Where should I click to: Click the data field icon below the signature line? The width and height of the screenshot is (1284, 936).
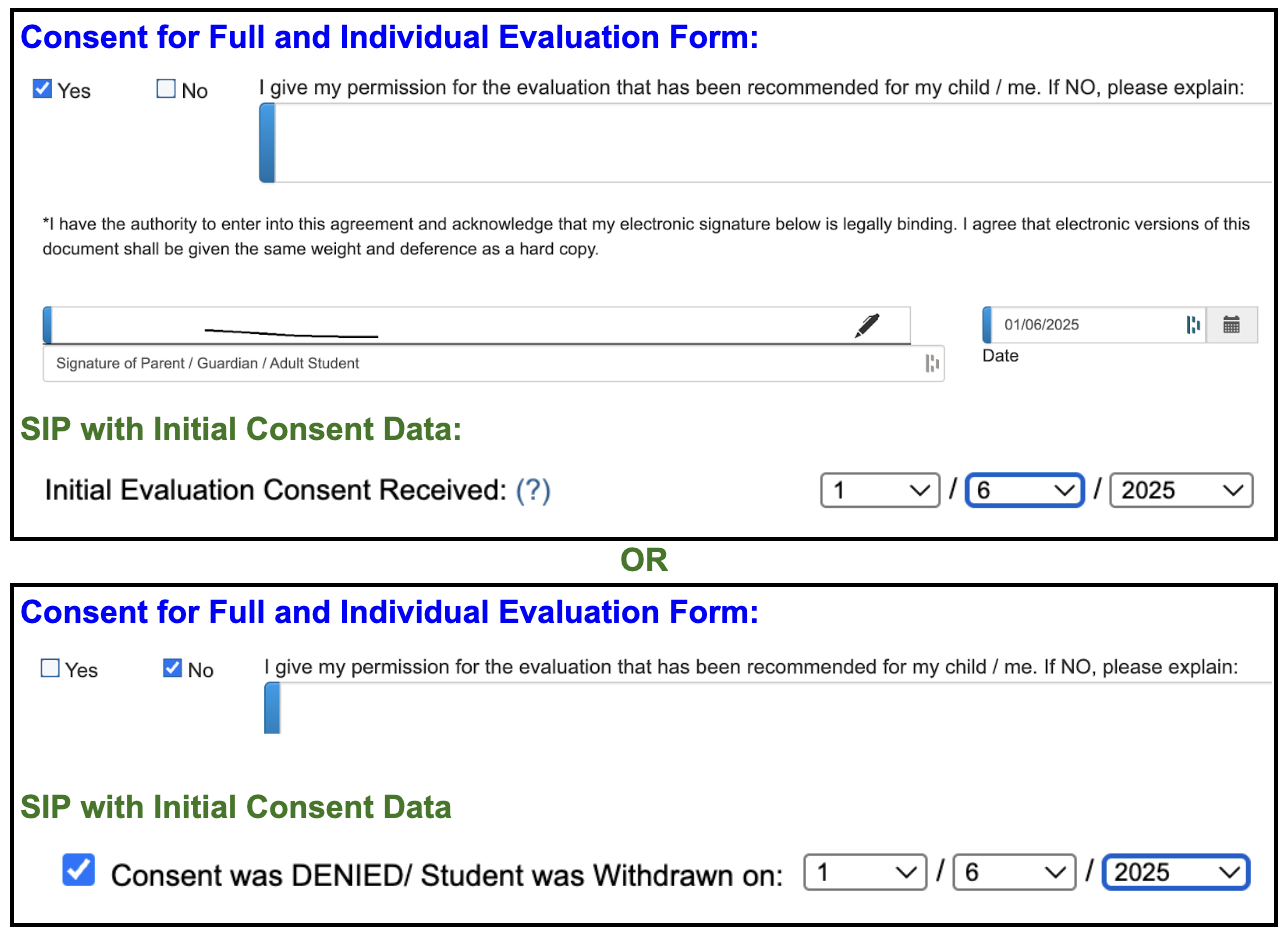(x=930, y=363)
